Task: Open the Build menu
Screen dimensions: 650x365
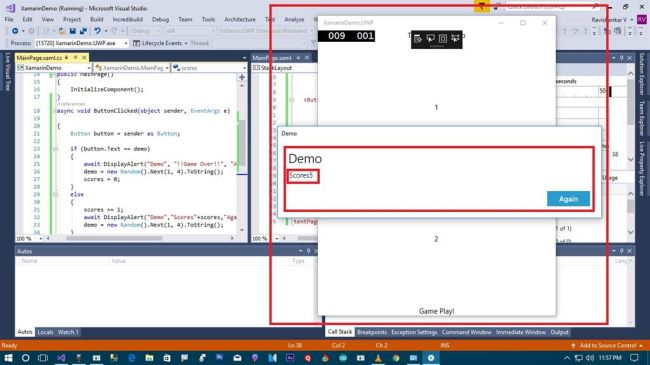Action: click(x=97, y=19)
